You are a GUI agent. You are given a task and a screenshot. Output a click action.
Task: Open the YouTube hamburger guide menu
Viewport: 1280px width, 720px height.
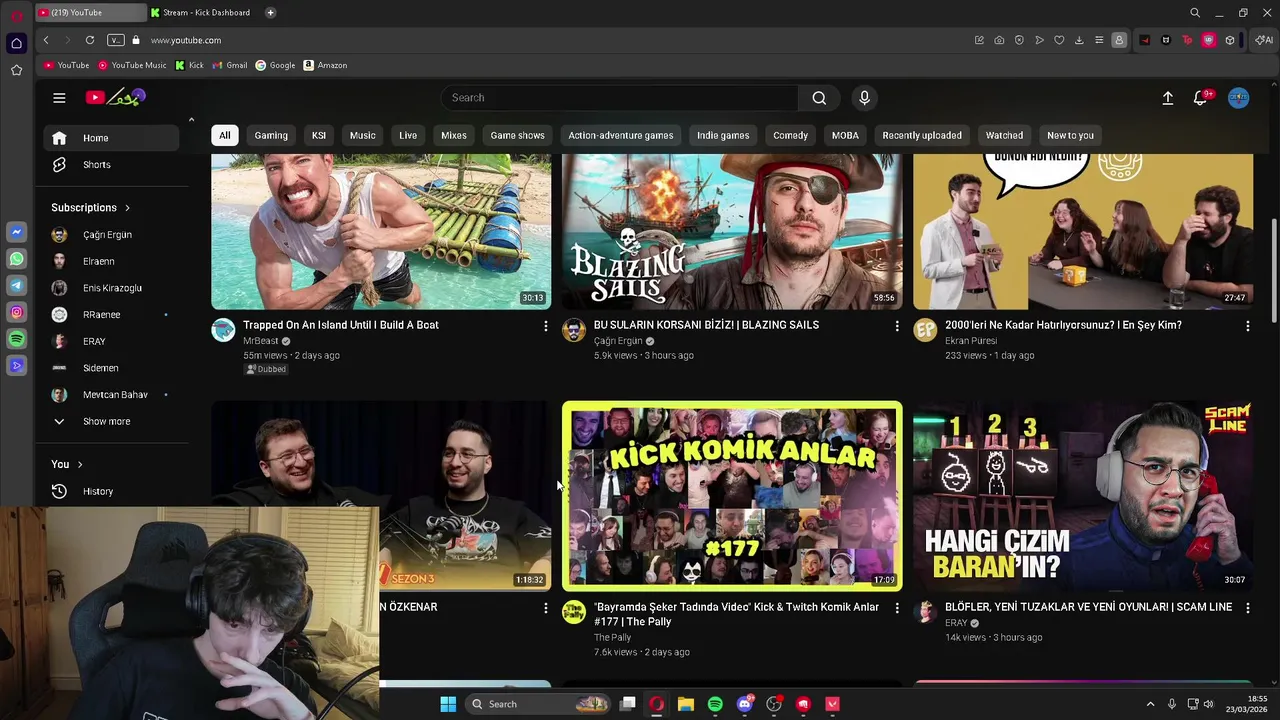[59, 97]
